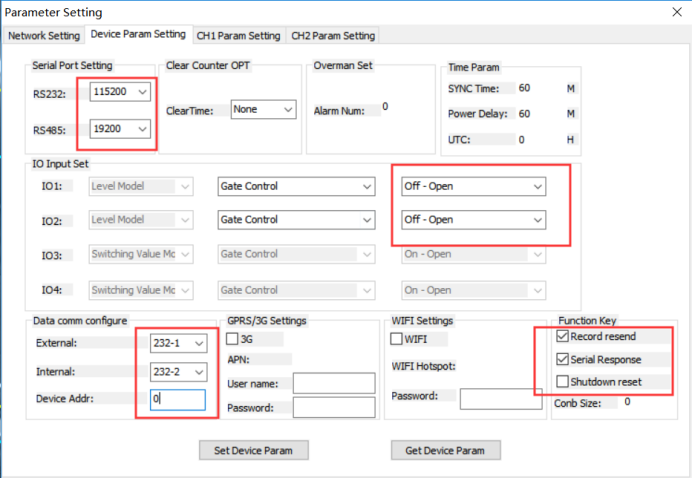Open the RS232 baud rate dropdown
This screenshot has height=478, width=692.
120,92
